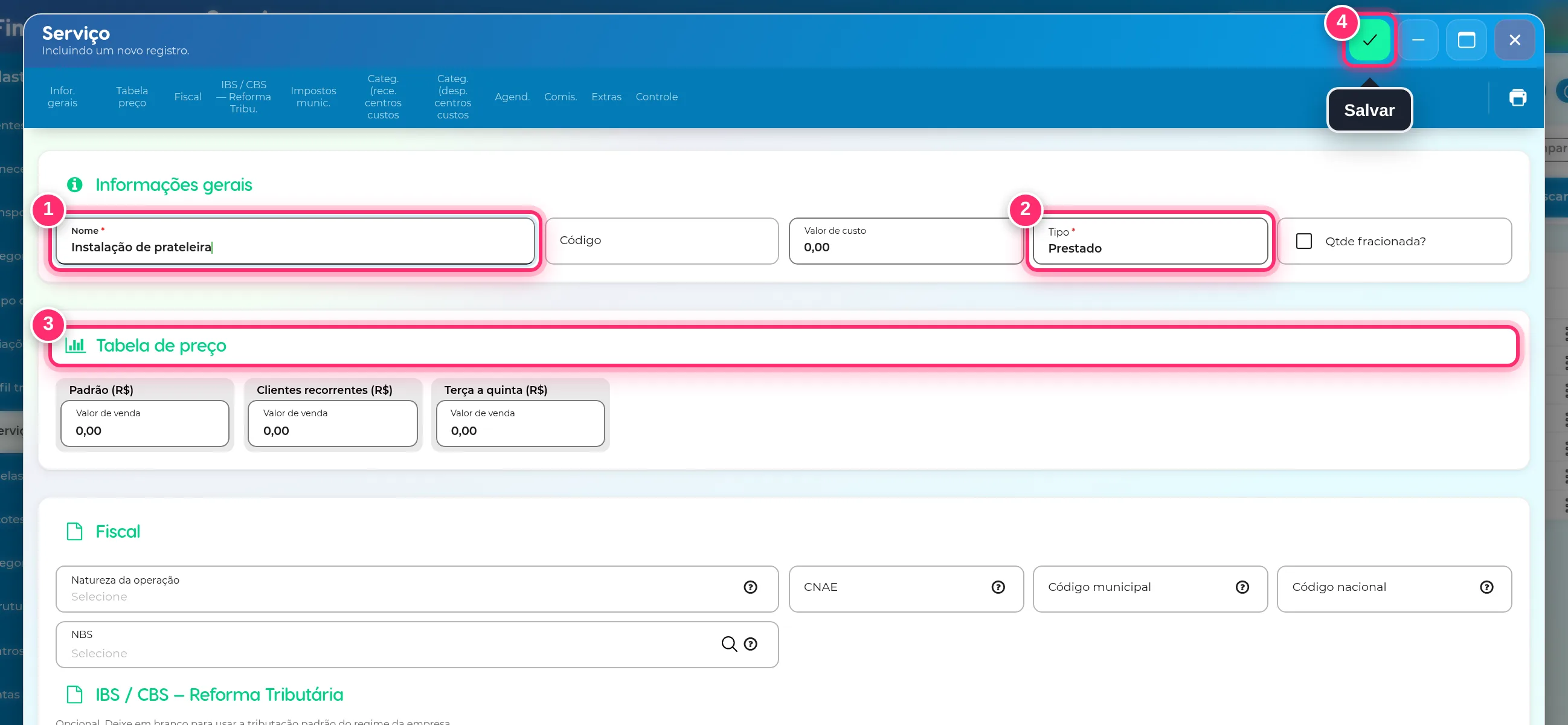Open the Natureza da operação select field

click(417, 588)
